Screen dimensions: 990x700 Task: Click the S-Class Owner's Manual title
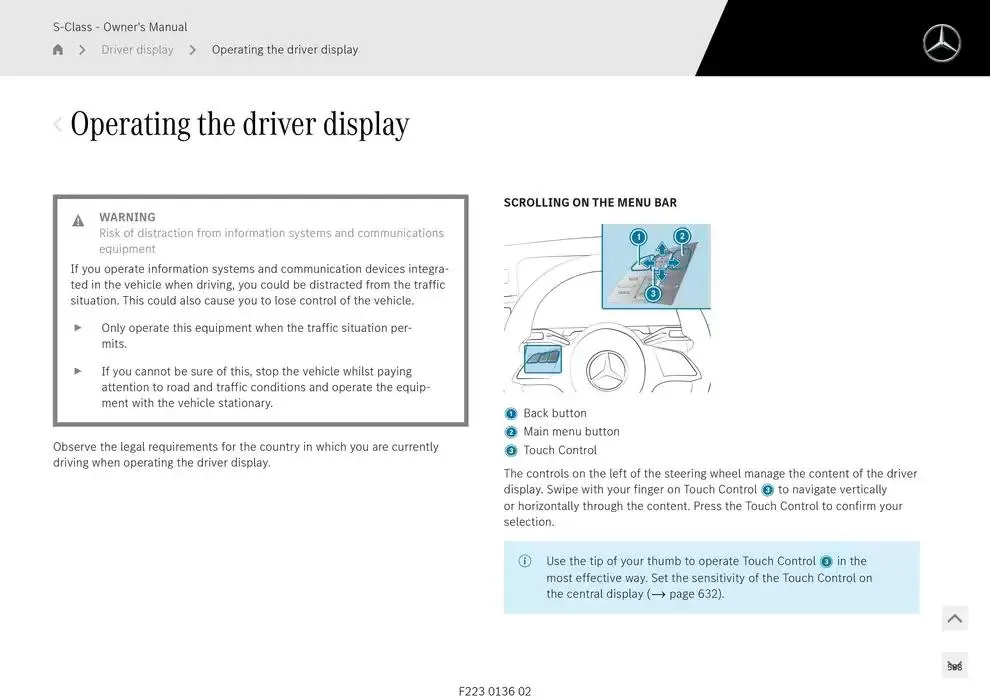[x=120, y=27]
